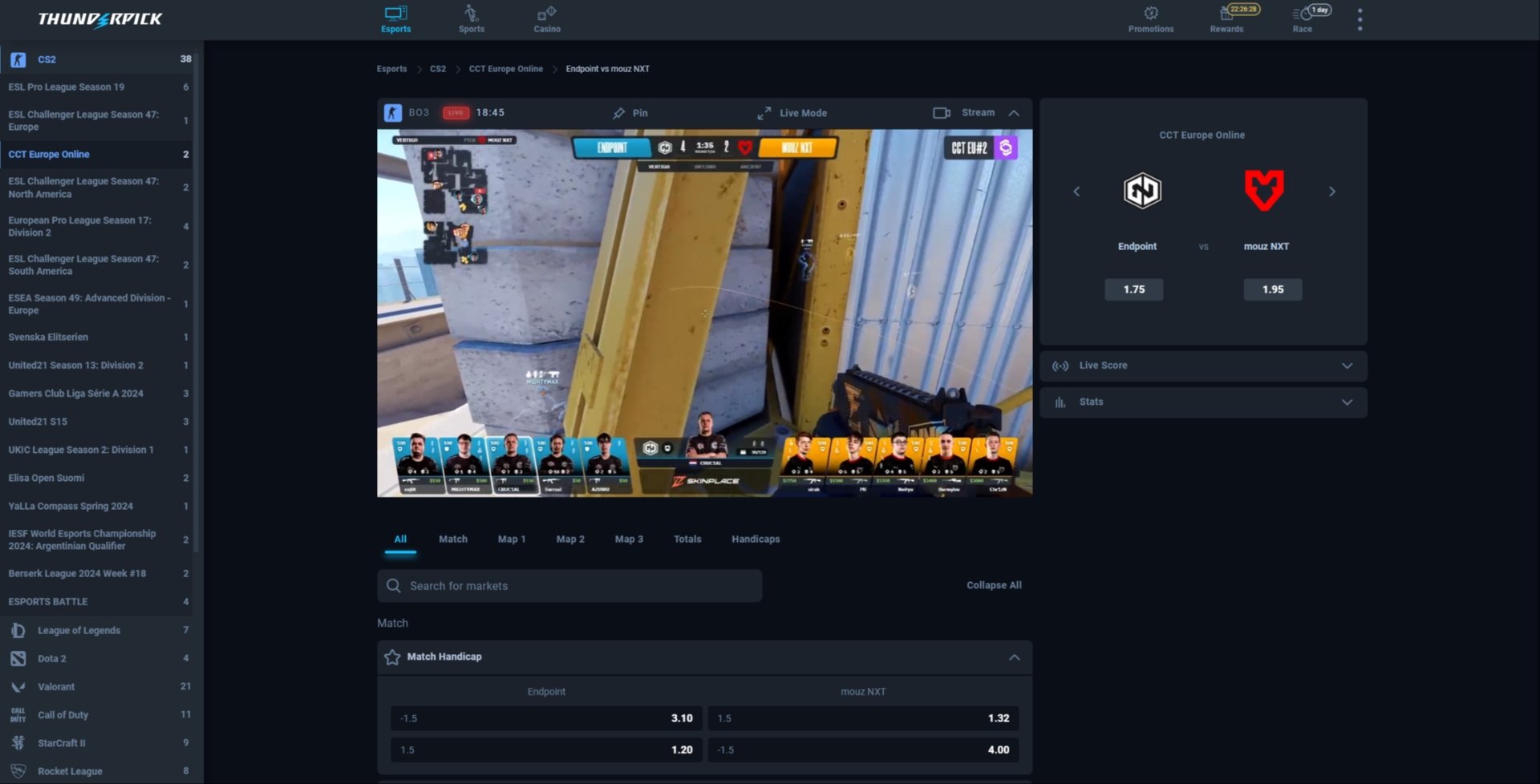Select mouz NXT 1.5 handicap at 1.32
The image size is (1540, 784).
coord(863,718)
